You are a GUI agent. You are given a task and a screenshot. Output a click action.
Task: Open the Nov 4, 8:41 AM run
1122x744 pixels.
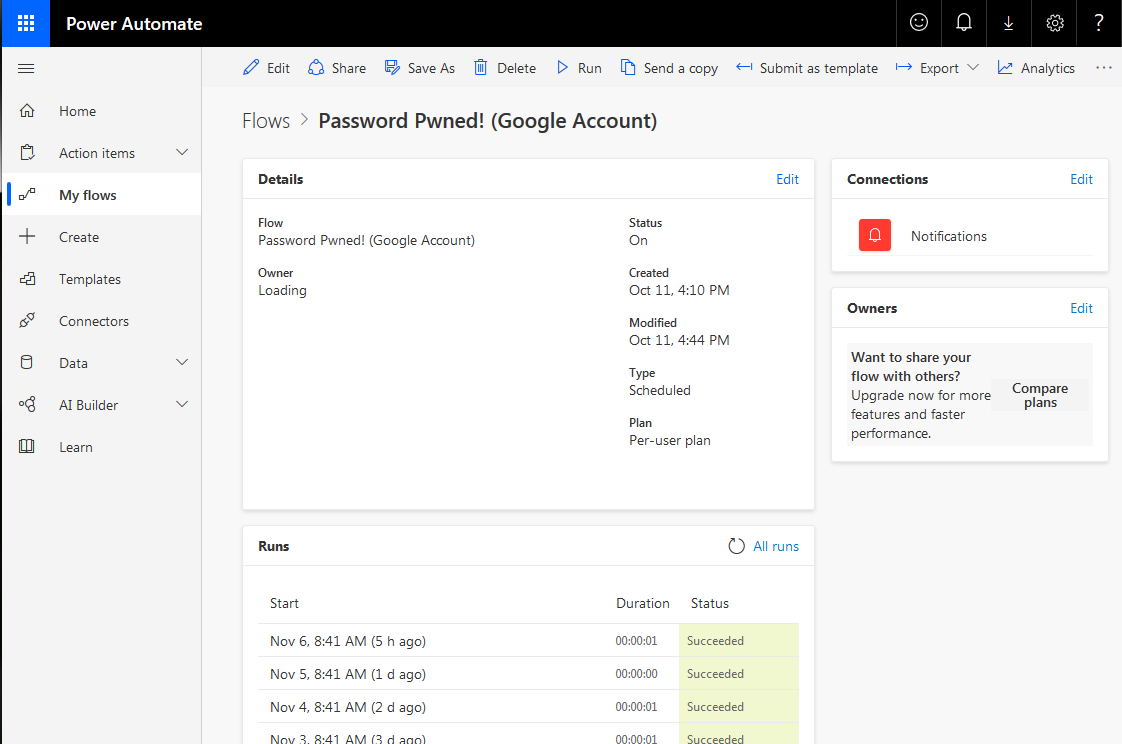point(528,707)
